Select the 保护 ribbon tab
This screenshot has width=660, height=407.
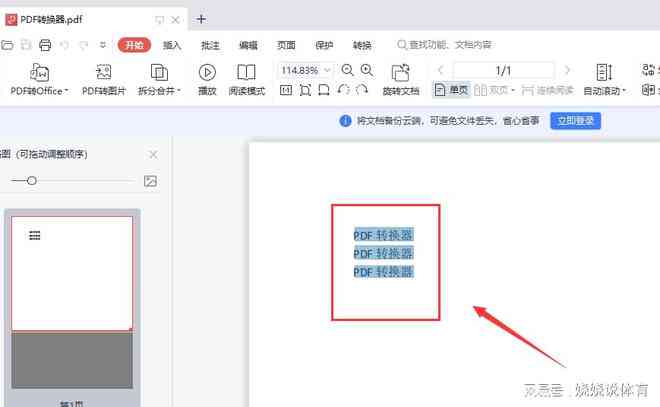pyautogui.click(x=324, y=45)
